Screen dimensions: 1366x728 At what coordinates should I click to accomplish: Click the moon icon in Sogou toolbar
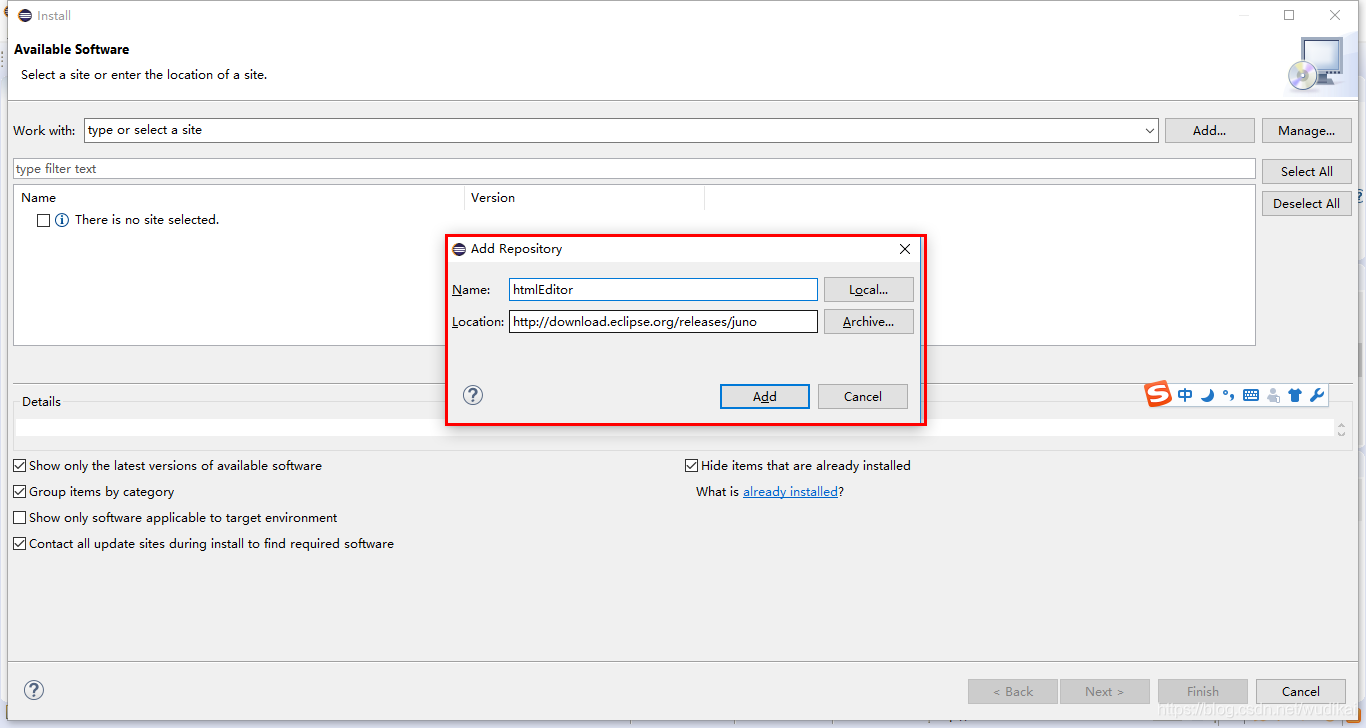coord(1207,395)
